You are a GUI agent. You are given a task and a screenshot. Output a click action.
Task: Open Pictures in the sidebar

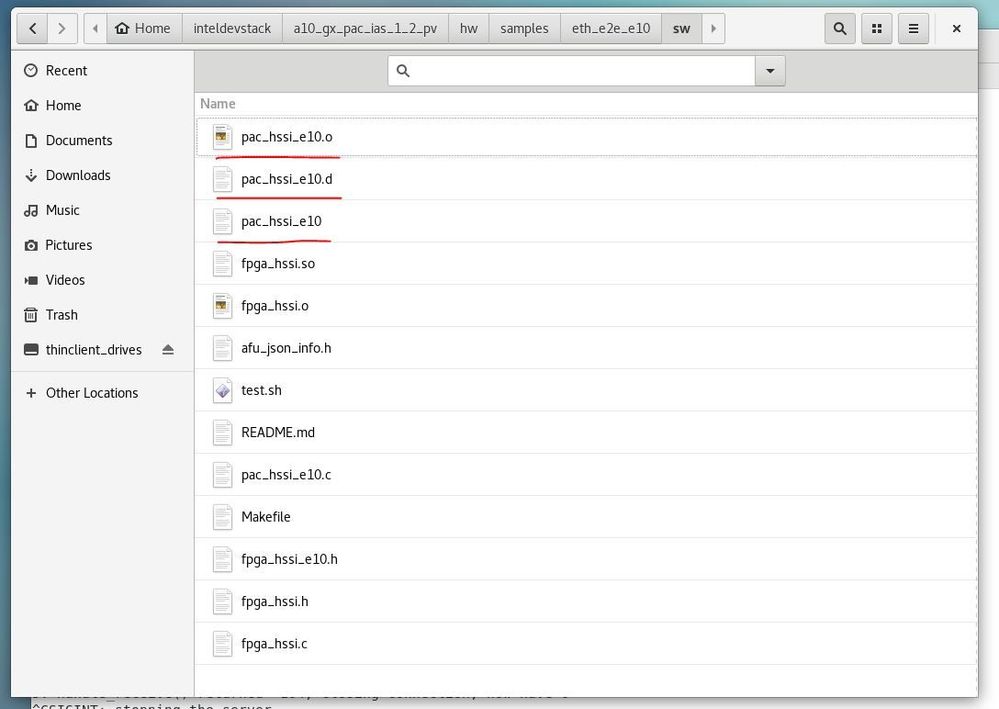point(102,245)
